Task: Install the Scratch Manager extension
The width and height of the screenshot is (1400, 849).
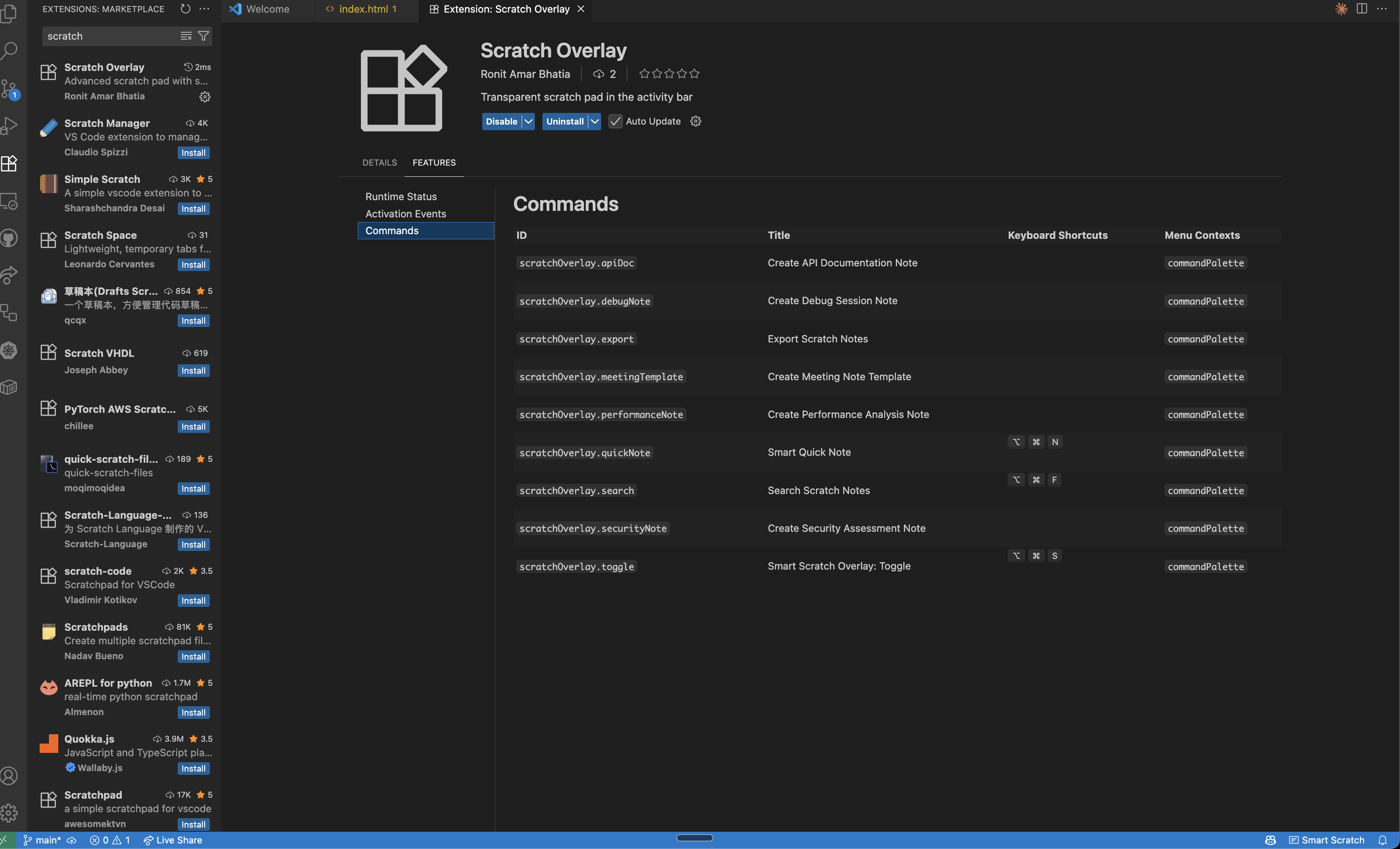Action: (193, 153)
